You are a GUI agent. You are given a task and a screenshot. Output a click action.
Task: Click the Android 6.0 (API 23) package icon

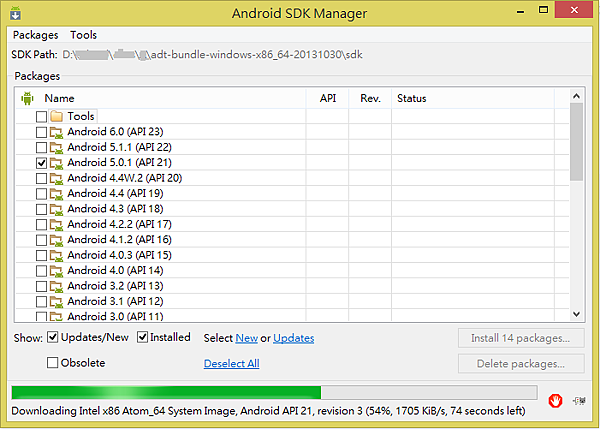point(57,132)
